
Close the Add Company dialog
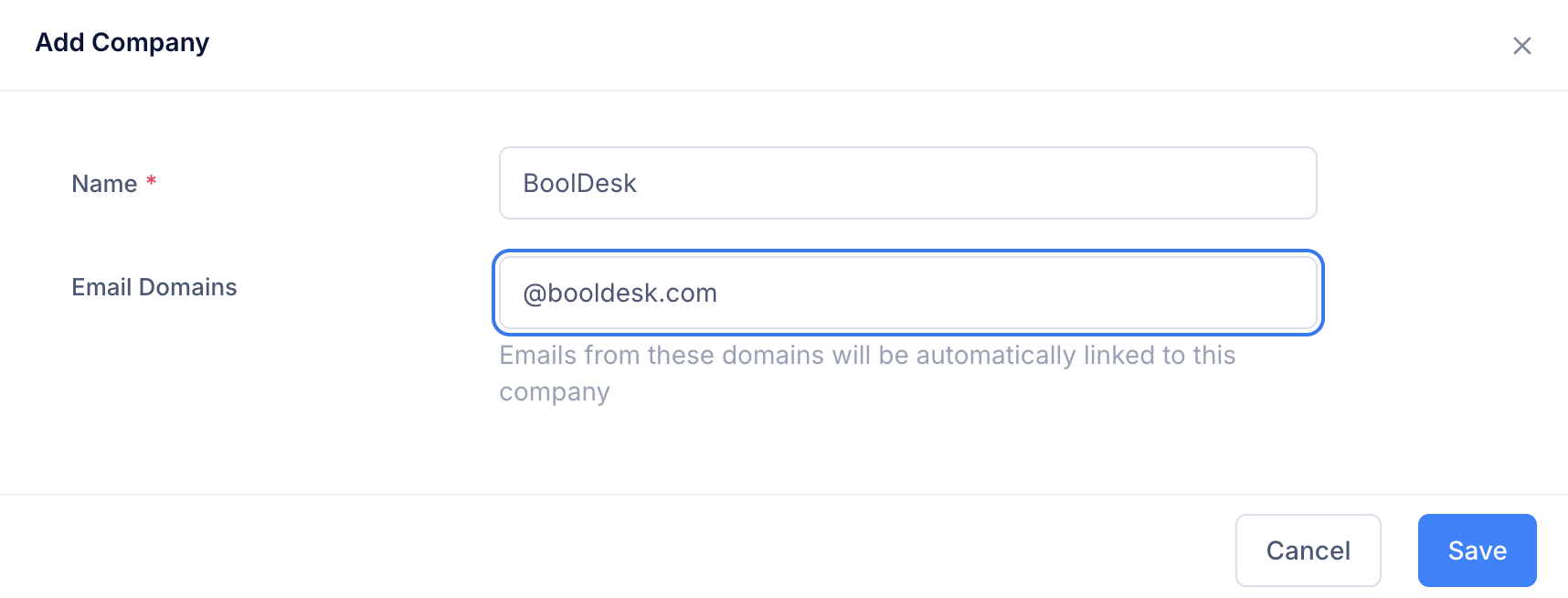[1521, 46]
